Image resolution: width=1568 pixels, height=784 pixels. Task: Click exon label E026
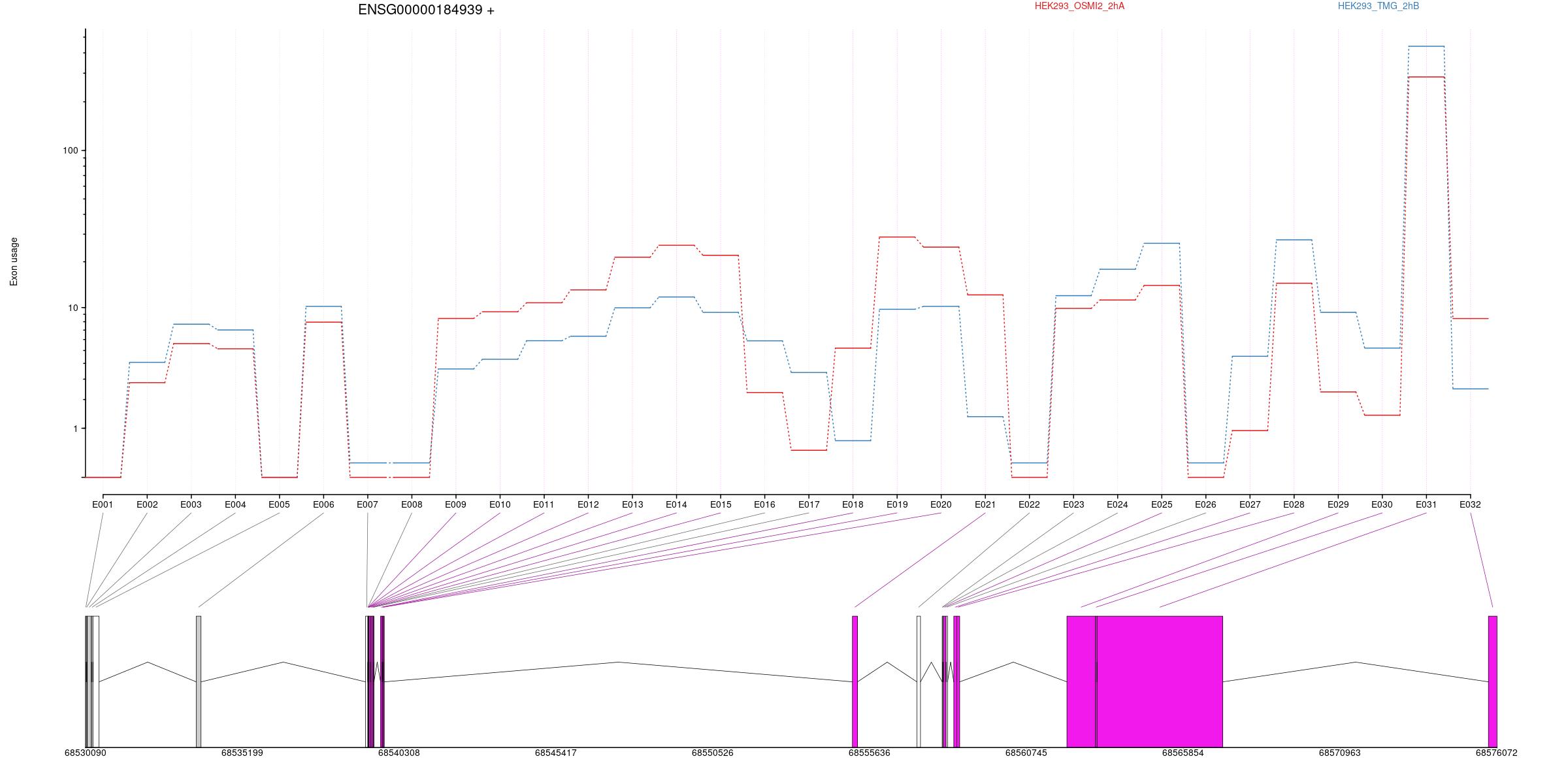click(x=1205, y=504)
